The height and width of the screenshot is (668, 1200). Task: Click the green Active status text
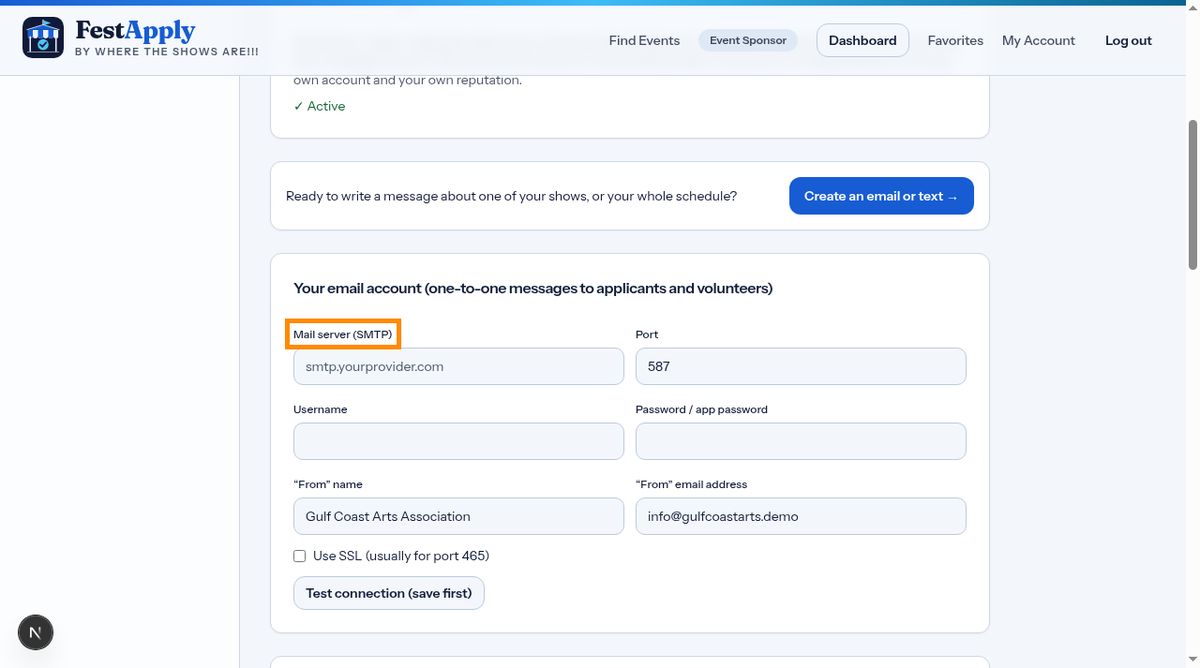click(319, 106)
